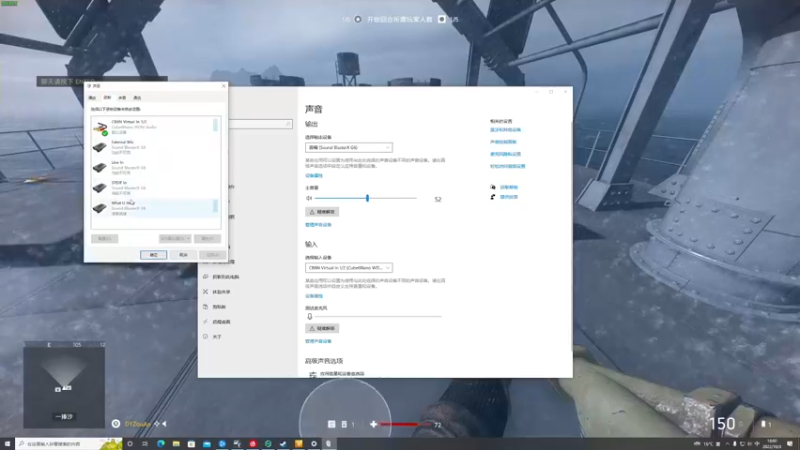The height and width of the screenshot is (450, 800).
Task: Click the speaker mute icon beside master volume
Action: [x=309, y=198]
